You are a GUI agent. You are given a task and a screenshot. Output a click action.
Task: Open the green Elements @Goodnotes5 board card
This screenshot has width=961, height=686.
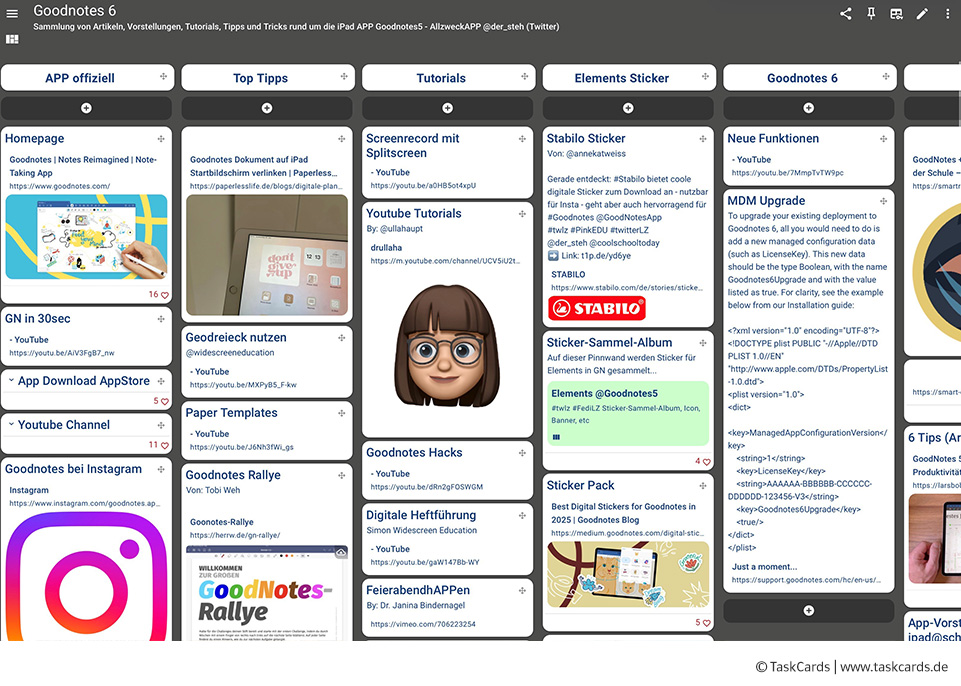click(628, 414)
